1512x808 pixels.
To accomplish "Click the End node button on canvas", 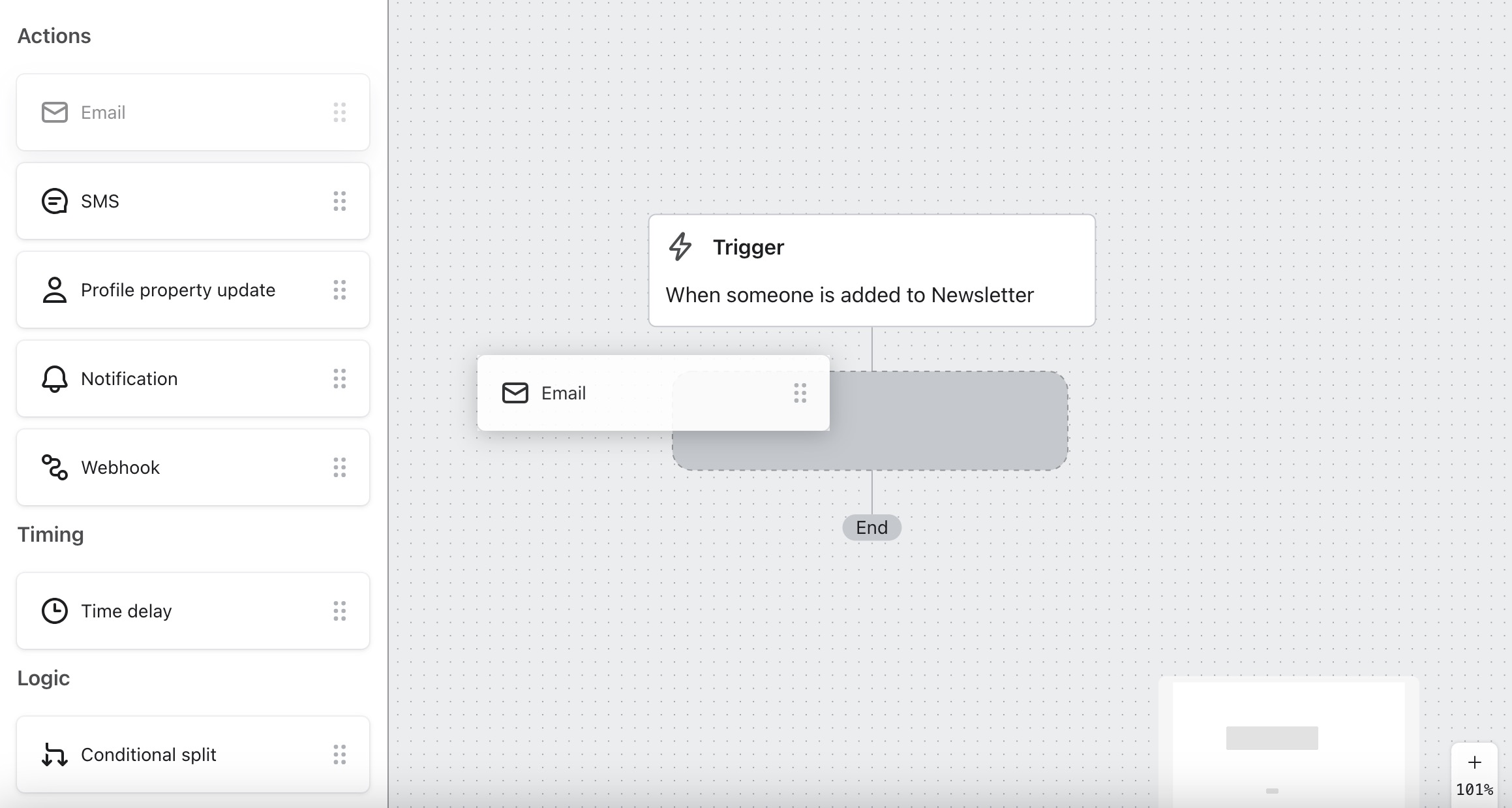I will [x=871, y=527].
